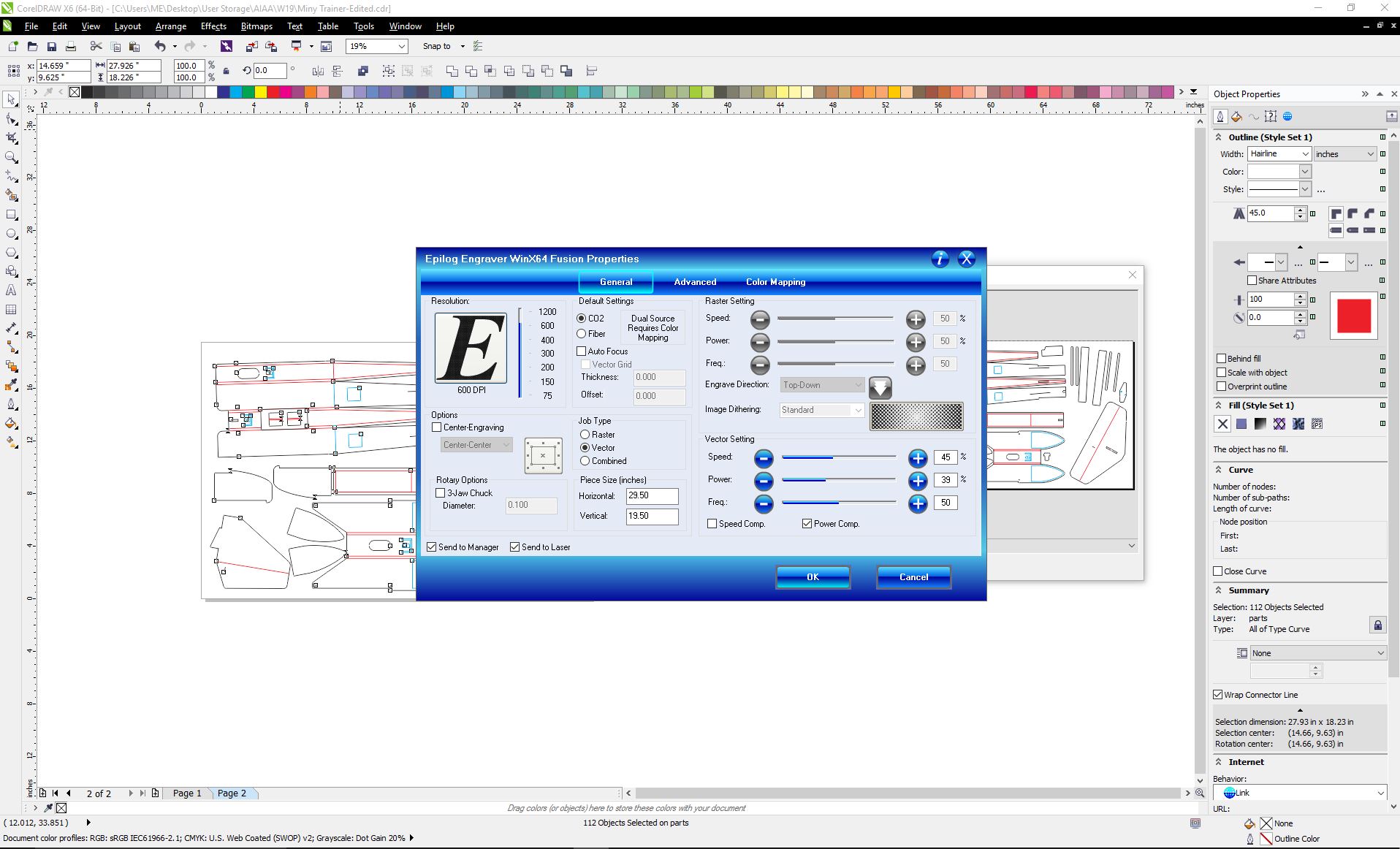Select the Combined job type
The image size is (1400, 849).
click(585, 461)
